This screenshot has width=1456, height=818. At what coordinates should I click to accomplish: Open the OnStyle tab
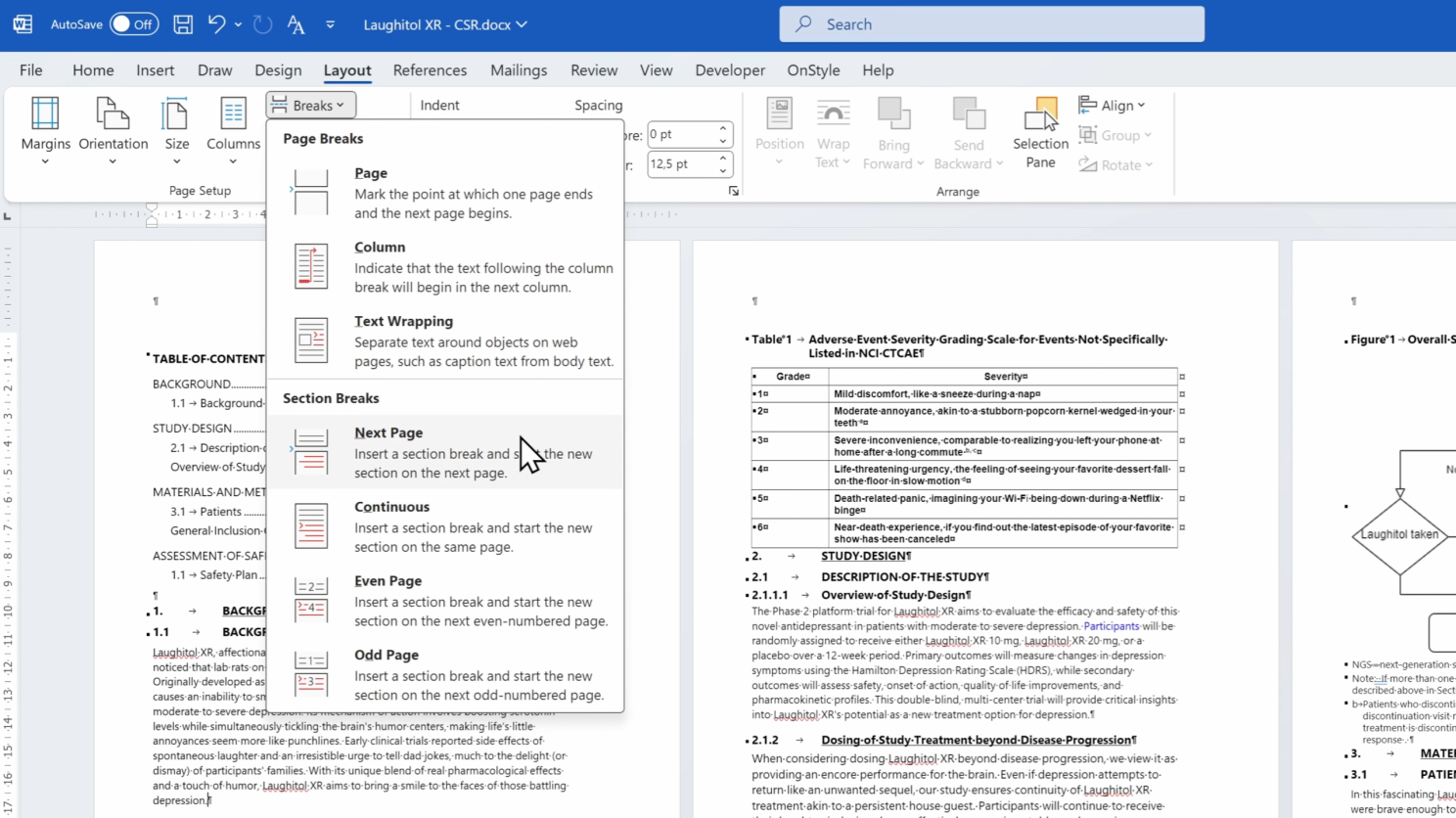tap(813, 70)
